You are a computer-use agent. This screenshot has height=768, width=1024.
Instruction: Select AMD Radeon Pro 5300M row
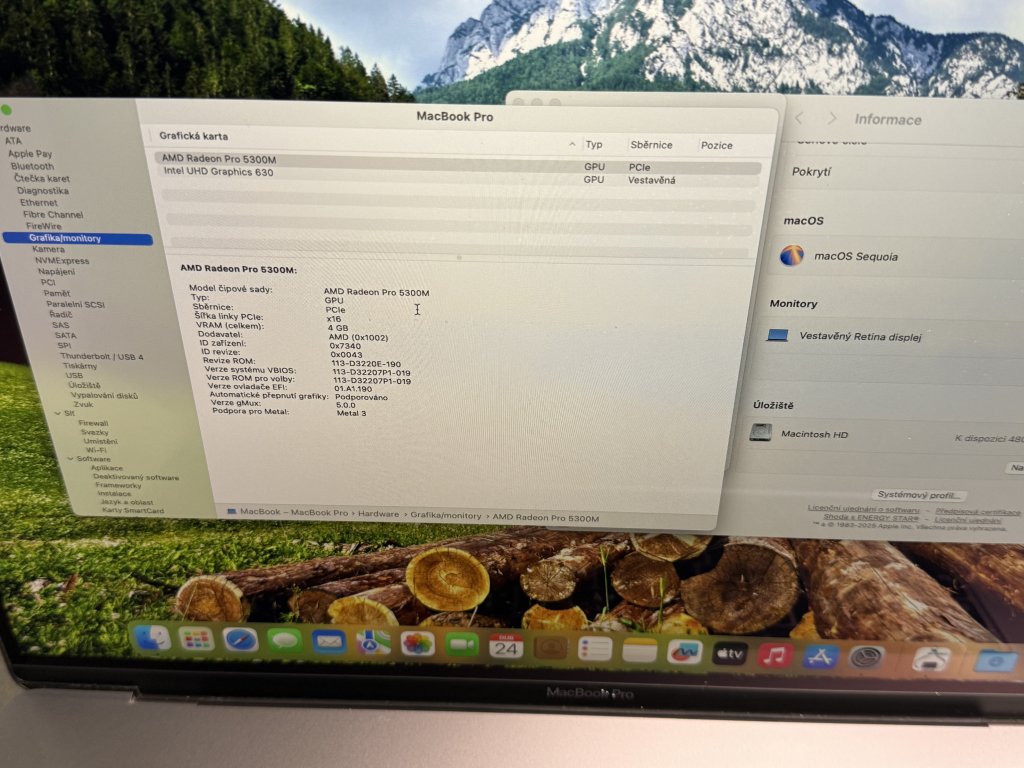tap(457, 163)
